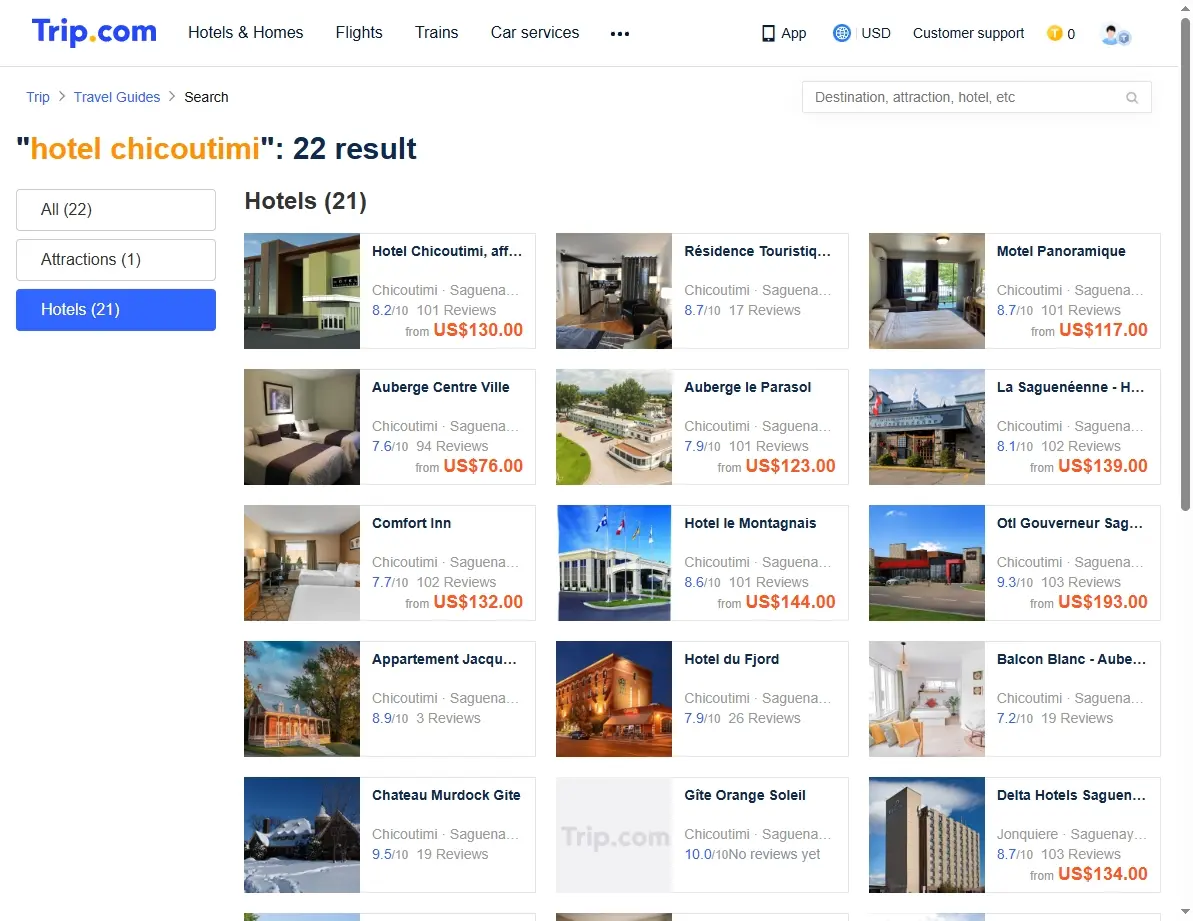Viewport: 1193px width, 921px height.
Task: Open Auberge le Parasol aerial photo
Action: tap(614, 427)
